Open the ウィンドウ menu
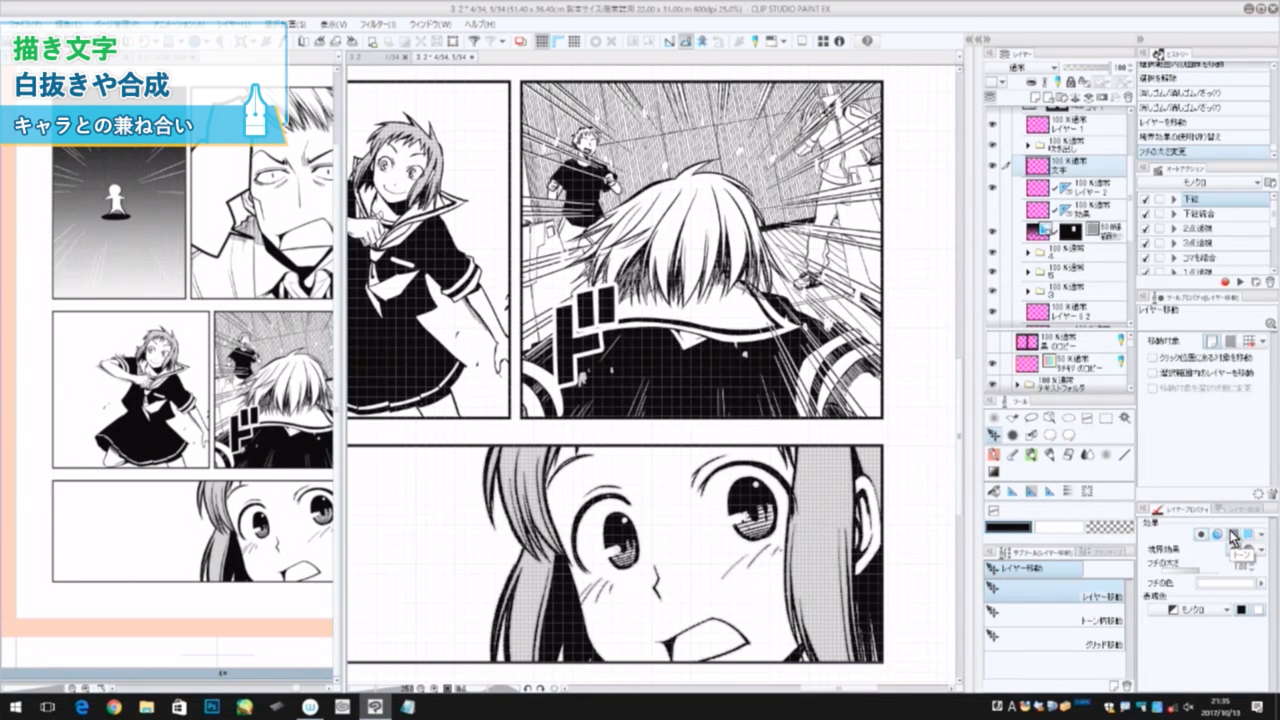The height and width of the screenshot is (720, 1280). (428, 24)
